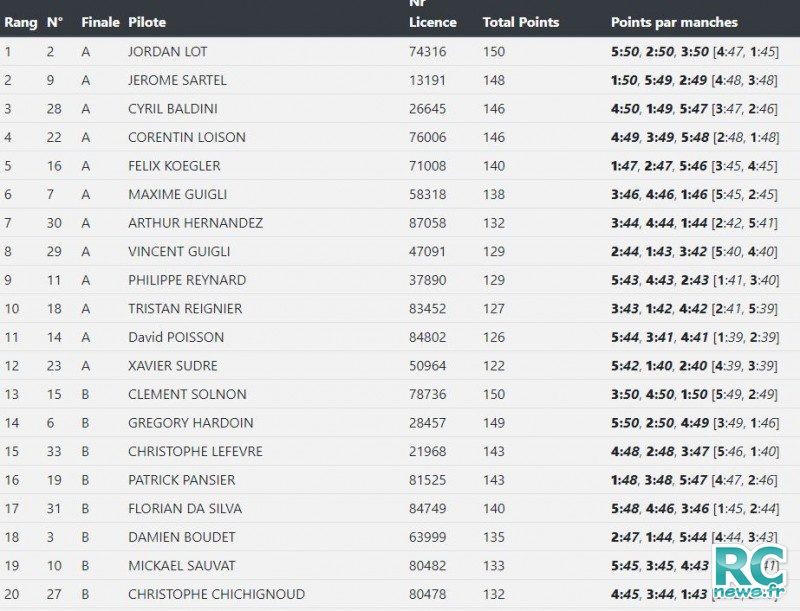Click the RC news.fr watermark logo
Screen dimensions: 800x611
pyautogui.click(x=751, y=571)
